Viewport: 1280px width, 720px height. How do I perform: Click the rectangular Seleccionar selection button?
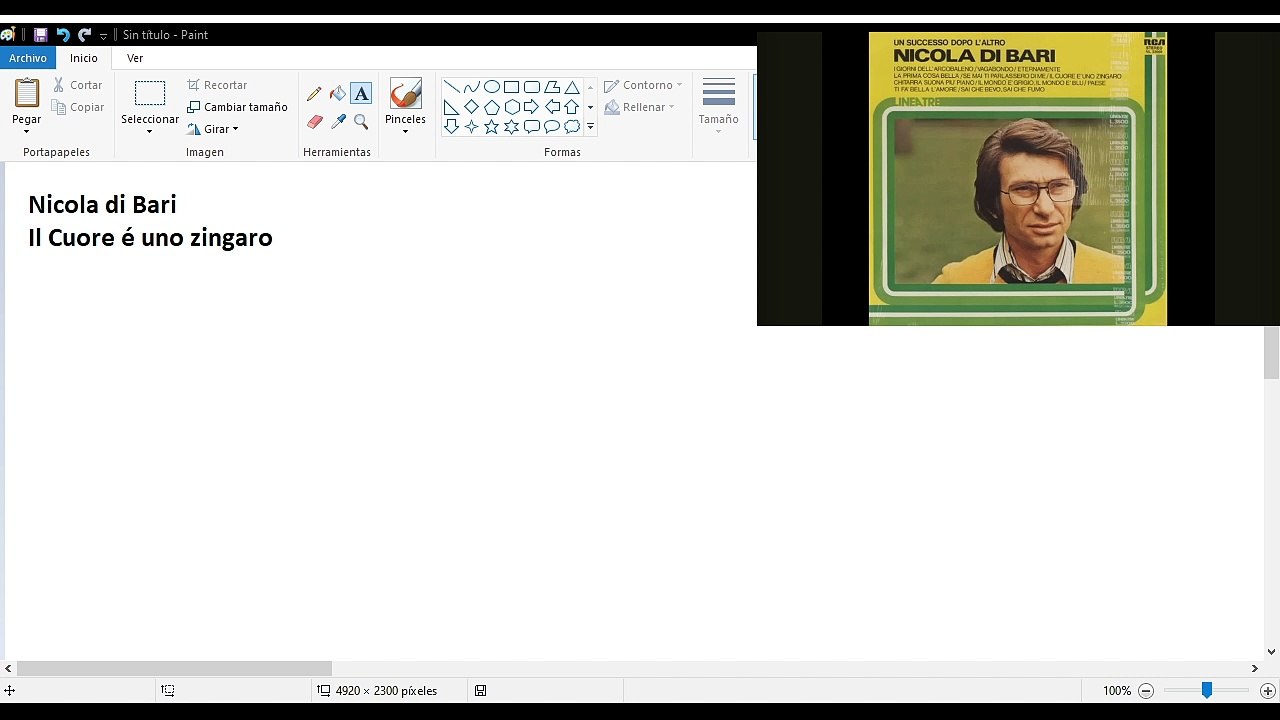tap(150, 94)
